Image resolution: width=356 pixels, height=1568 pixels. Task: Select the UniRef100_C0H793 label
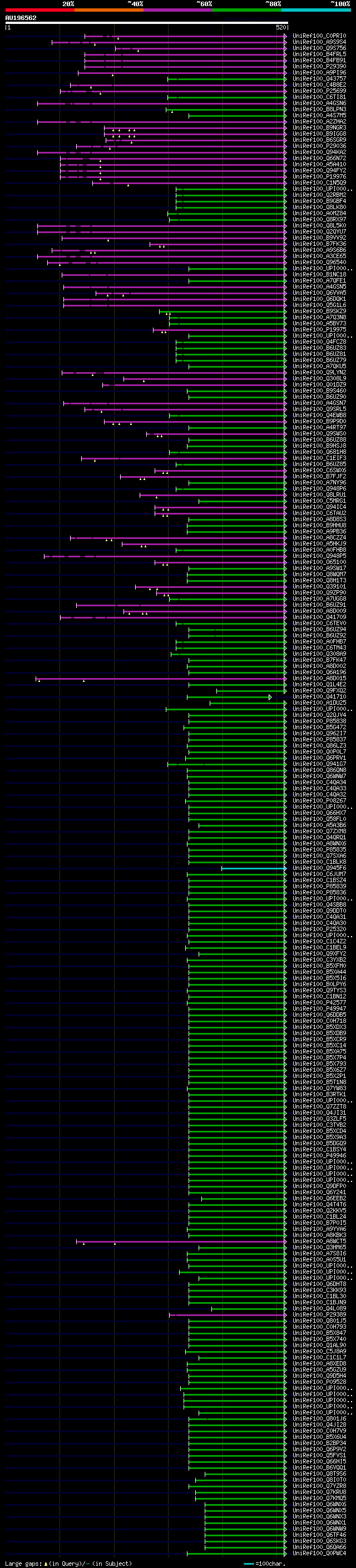tap(319, 1327)
